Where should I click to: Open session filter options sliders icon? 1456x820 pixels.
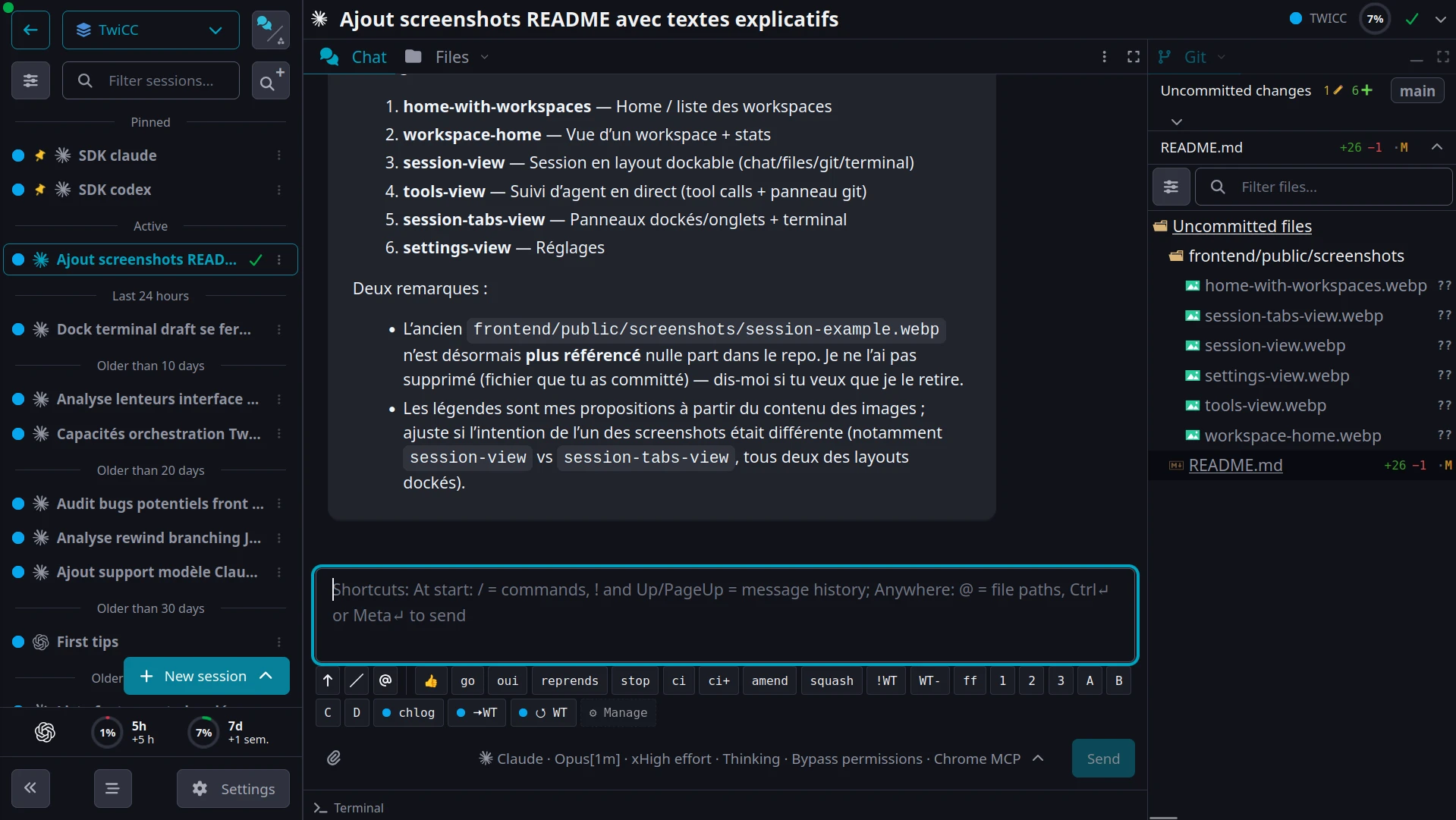(x=30, y=80)
